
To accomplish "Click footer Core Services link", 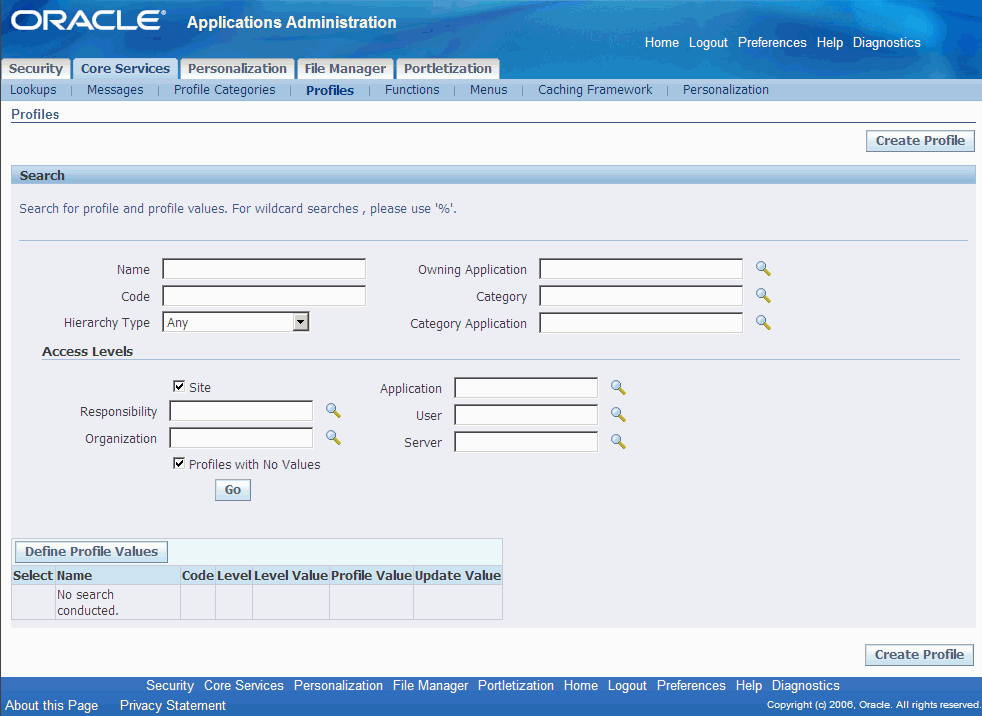I will coord(244,685).
